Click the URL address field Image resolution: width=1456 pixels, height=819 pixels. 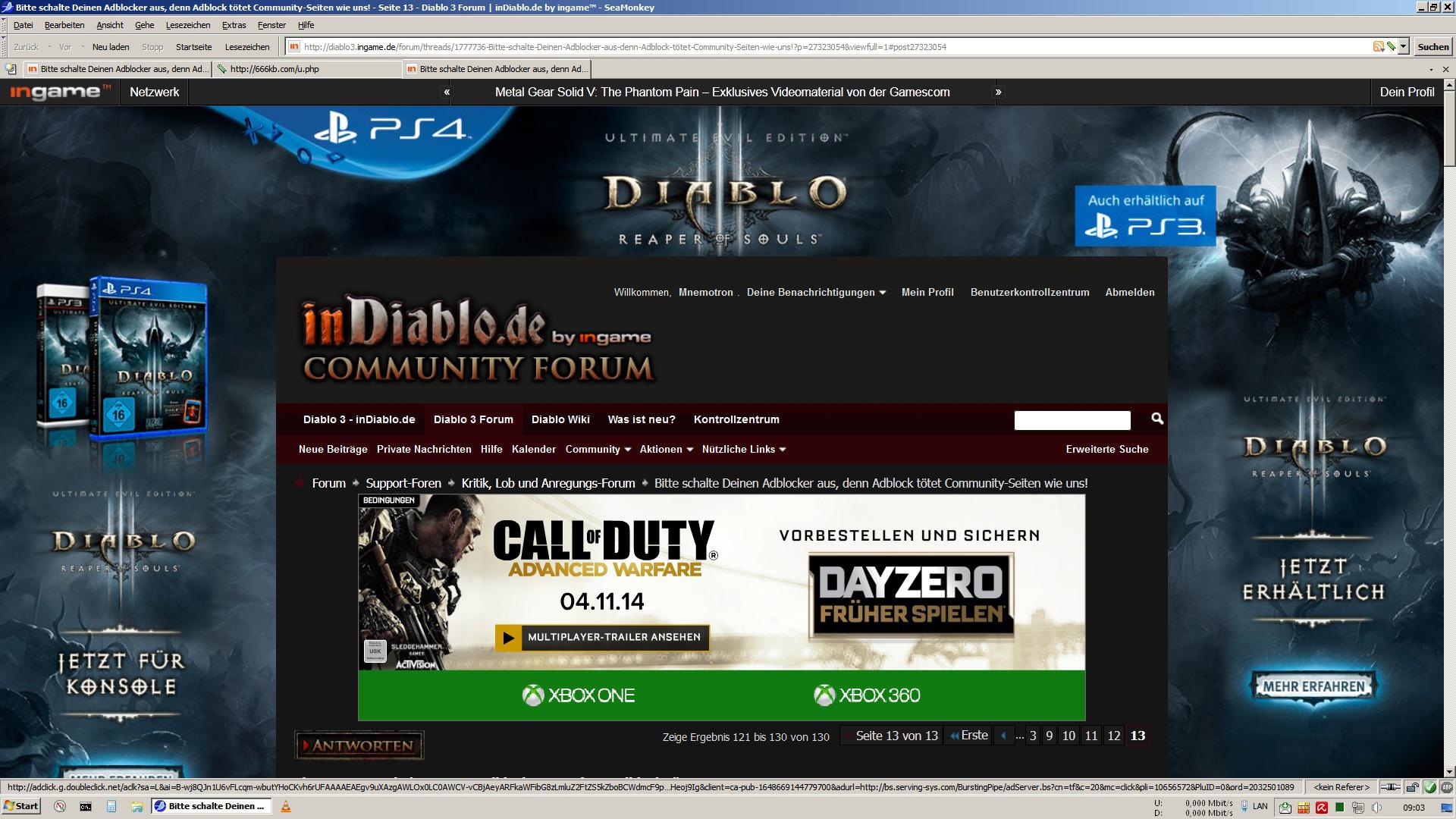tap(834, 47)
